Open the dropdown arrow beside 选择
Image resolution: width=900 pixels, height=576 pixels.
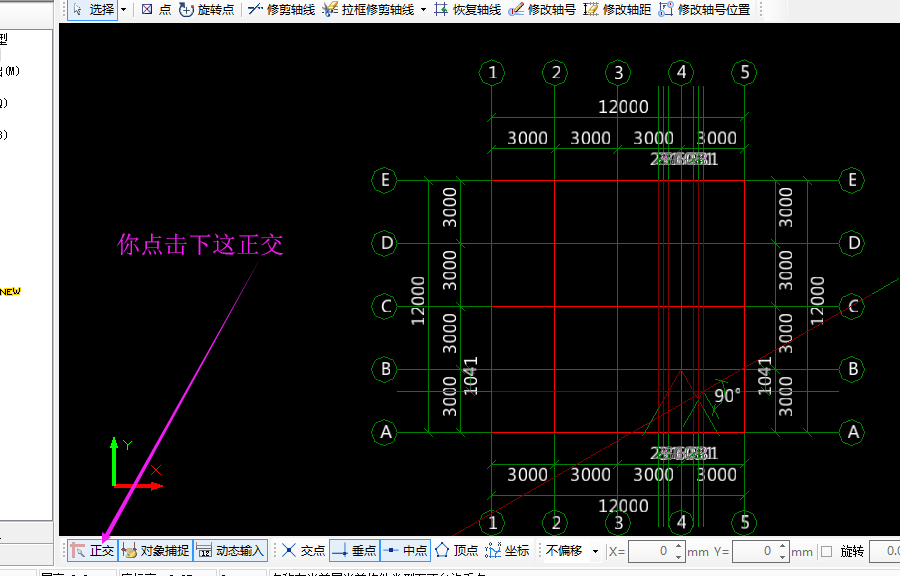coord(123,10)
